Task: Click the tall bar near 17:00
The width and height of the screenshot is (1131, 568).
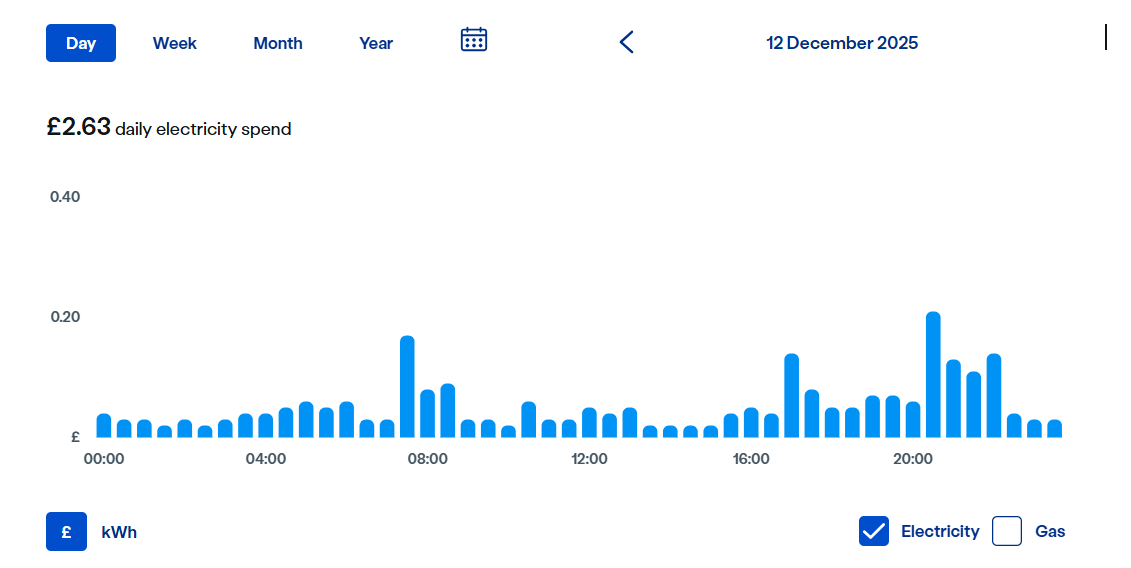Action: click(x=791, y=396)
